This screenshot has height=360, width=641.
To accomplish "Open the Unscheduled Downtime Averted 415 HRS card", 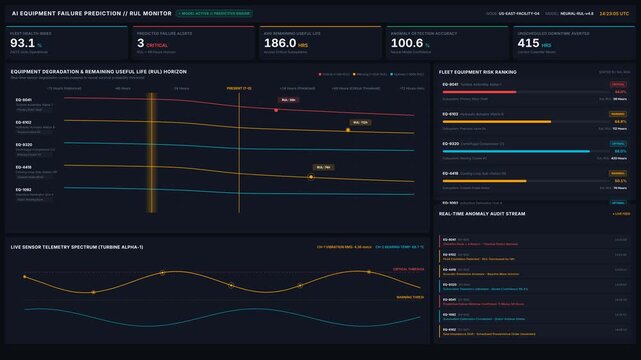I will click(574, 43).
